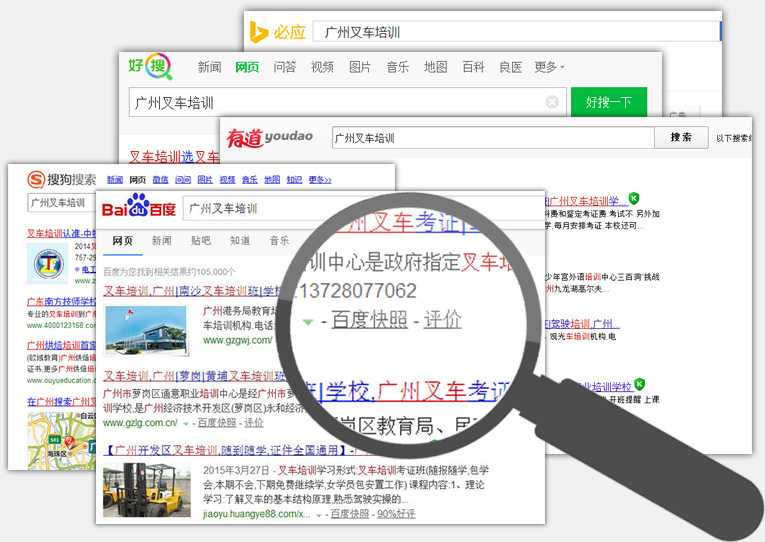Focus the 好搜 search input box
Viewport: 765px width, 542px height.
[347, 102]
